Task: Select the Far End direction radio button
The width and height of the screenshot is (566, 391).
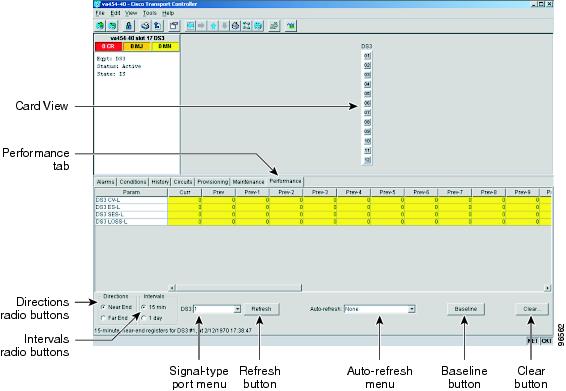Action: click(103, 318)
